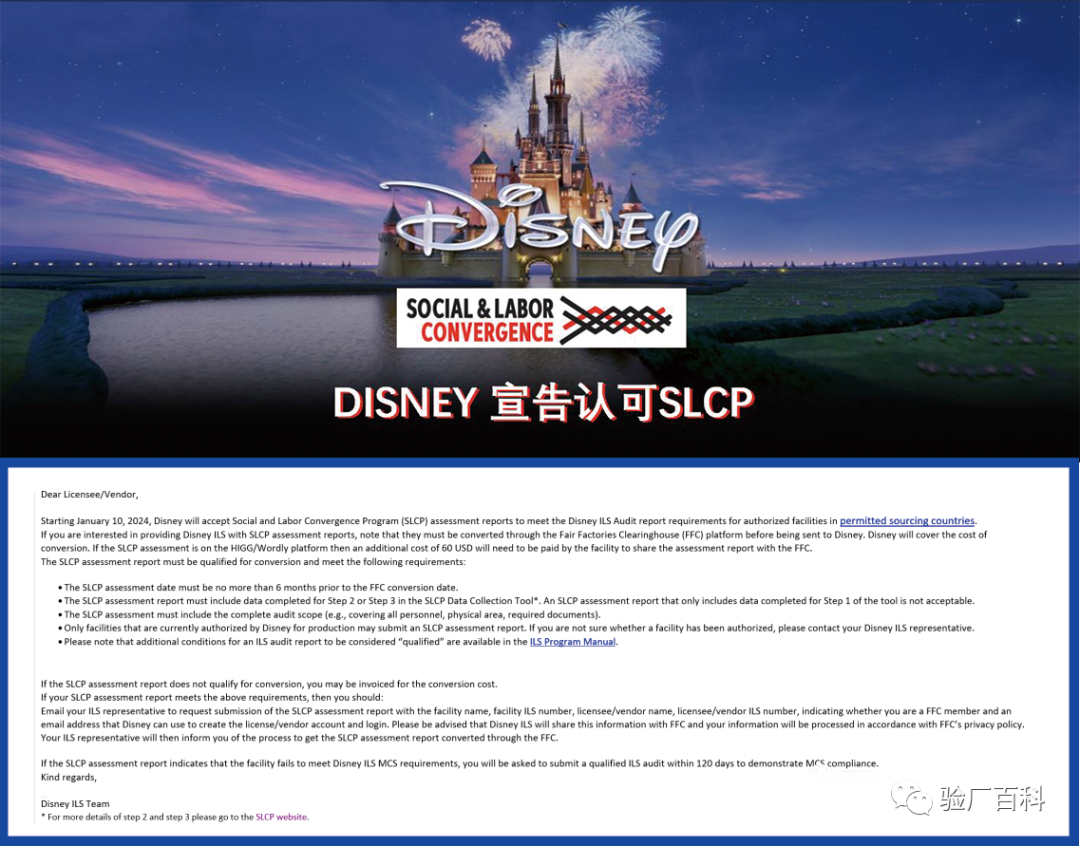Viewport: 1080px width, 846px height.
Task: Click the line Your ILS representative will then inform you
Action: pos(299,738)
